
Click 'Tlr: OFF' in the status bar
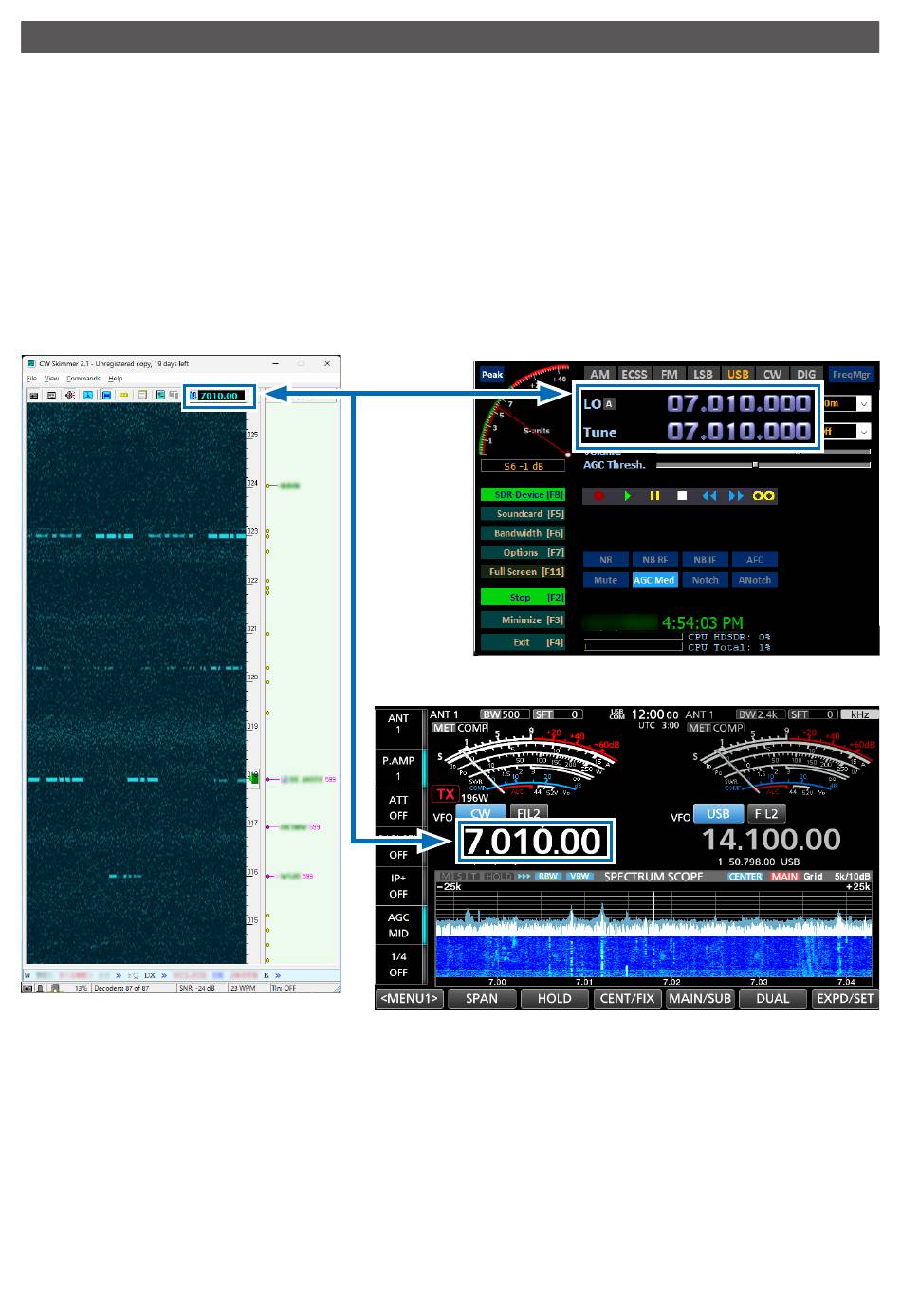(x=284, y=988)
